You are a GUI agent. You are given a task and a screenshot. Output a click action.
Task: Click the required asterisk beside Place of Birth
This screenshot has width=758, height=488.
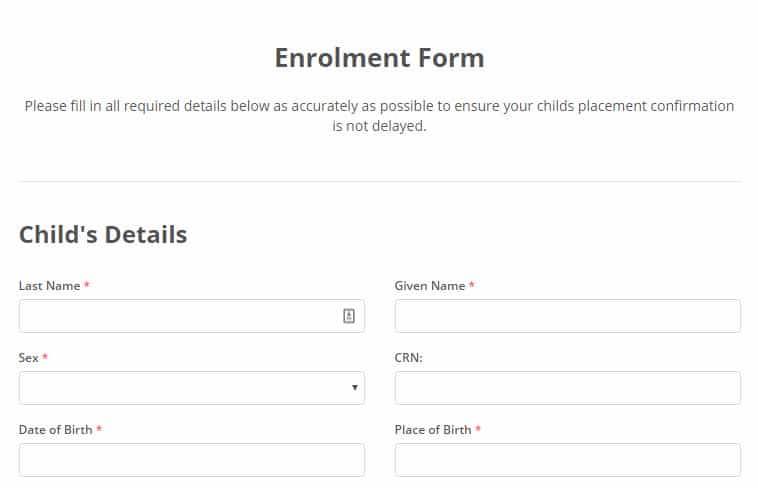coord(478,429)
